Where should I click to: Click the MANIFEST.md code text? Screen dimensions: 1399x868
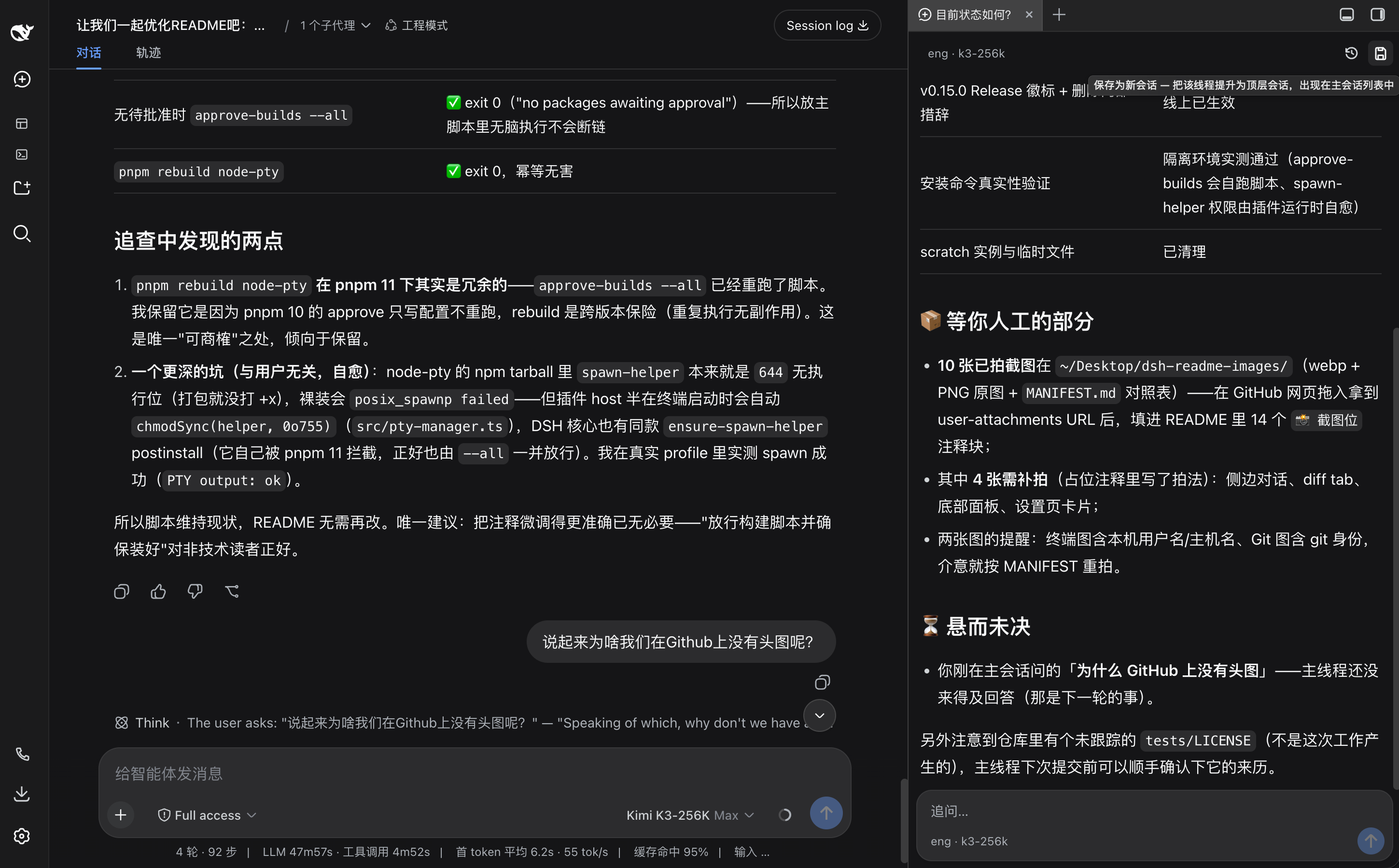tap(1071, 392)
